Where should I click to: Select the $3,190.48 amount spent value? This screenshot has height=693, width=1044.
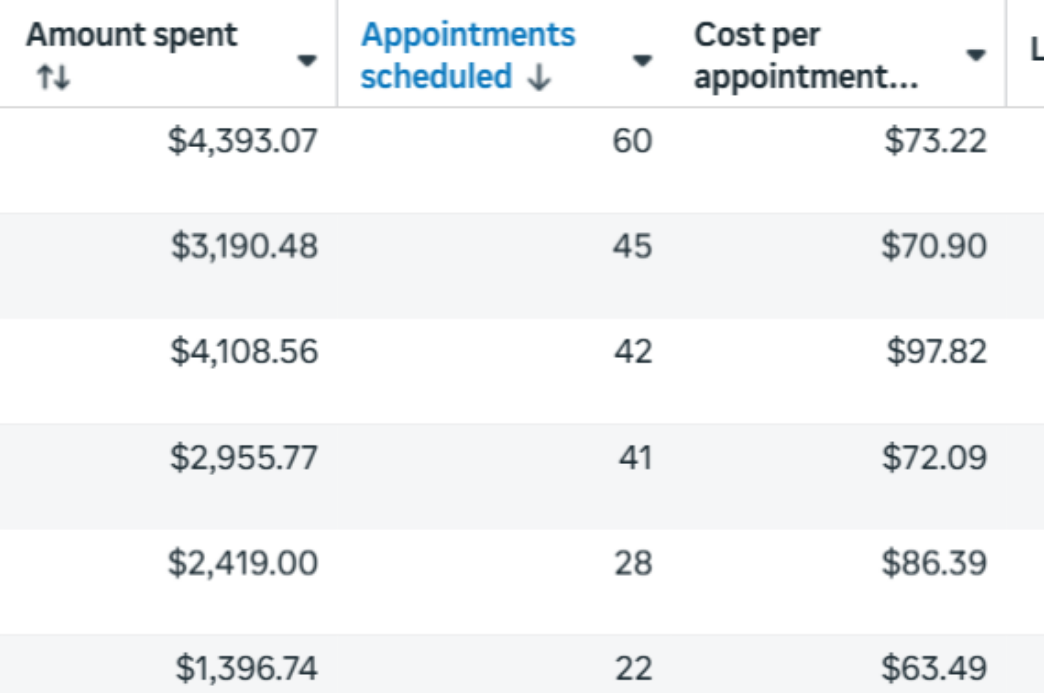tap(243, 246)
